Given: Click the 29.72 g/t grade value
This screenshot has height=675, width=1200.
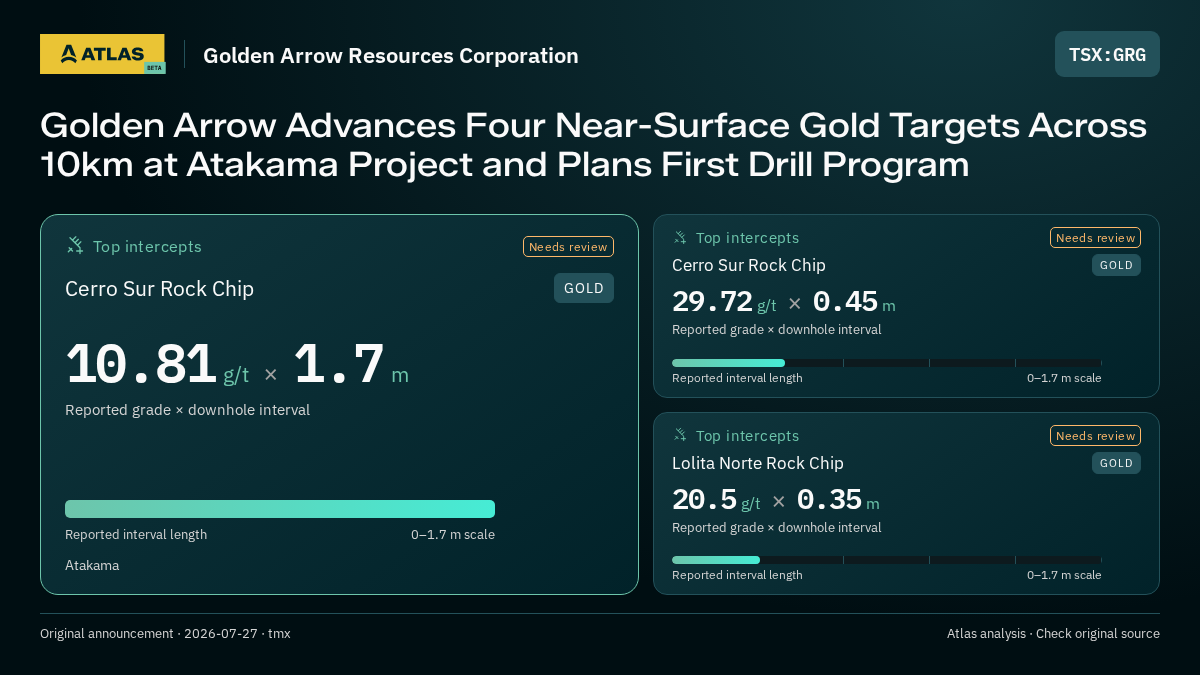Looking at the screenshot, I should pyautogui.click(x=724, y=302).
